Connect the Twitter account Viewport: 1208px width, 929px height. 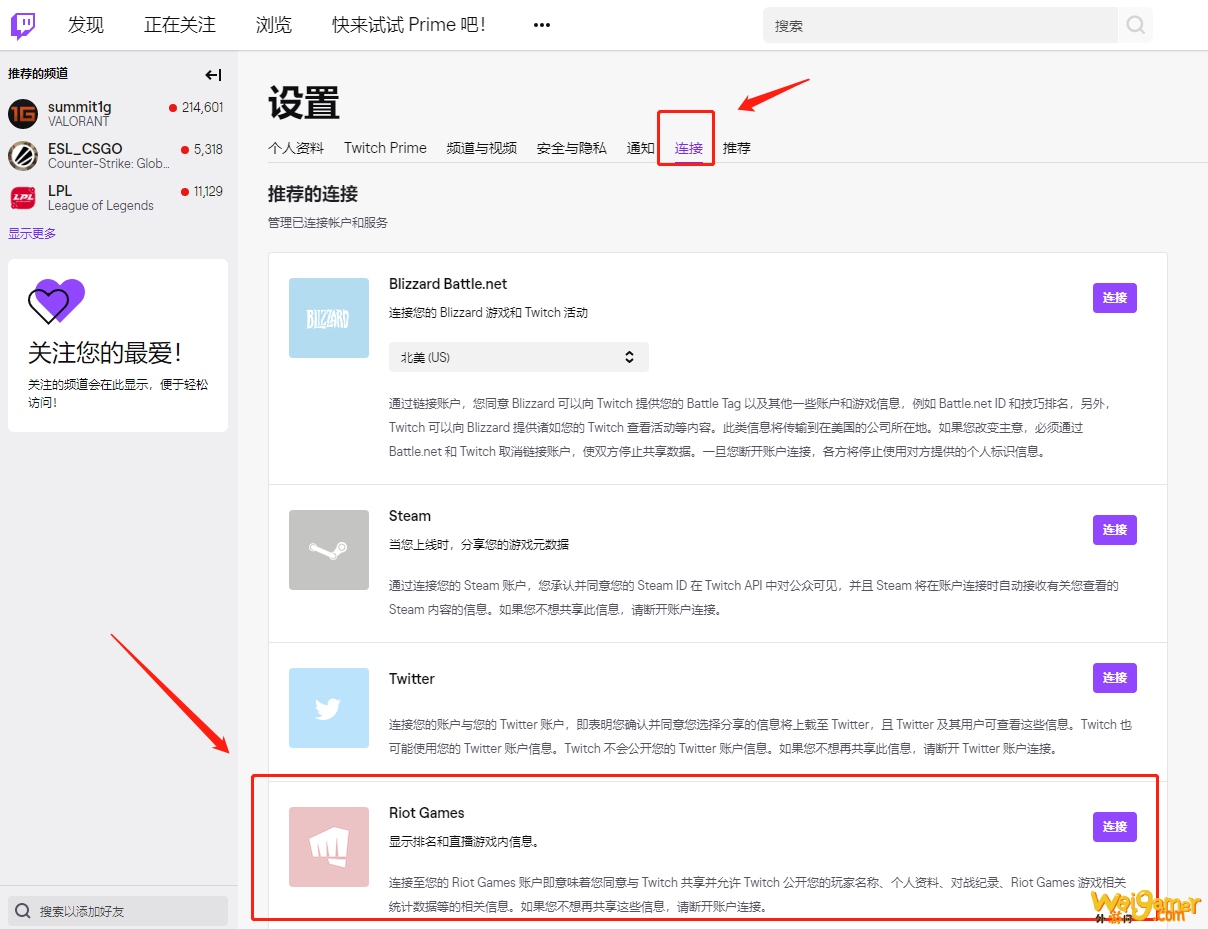pos(1115,678)
